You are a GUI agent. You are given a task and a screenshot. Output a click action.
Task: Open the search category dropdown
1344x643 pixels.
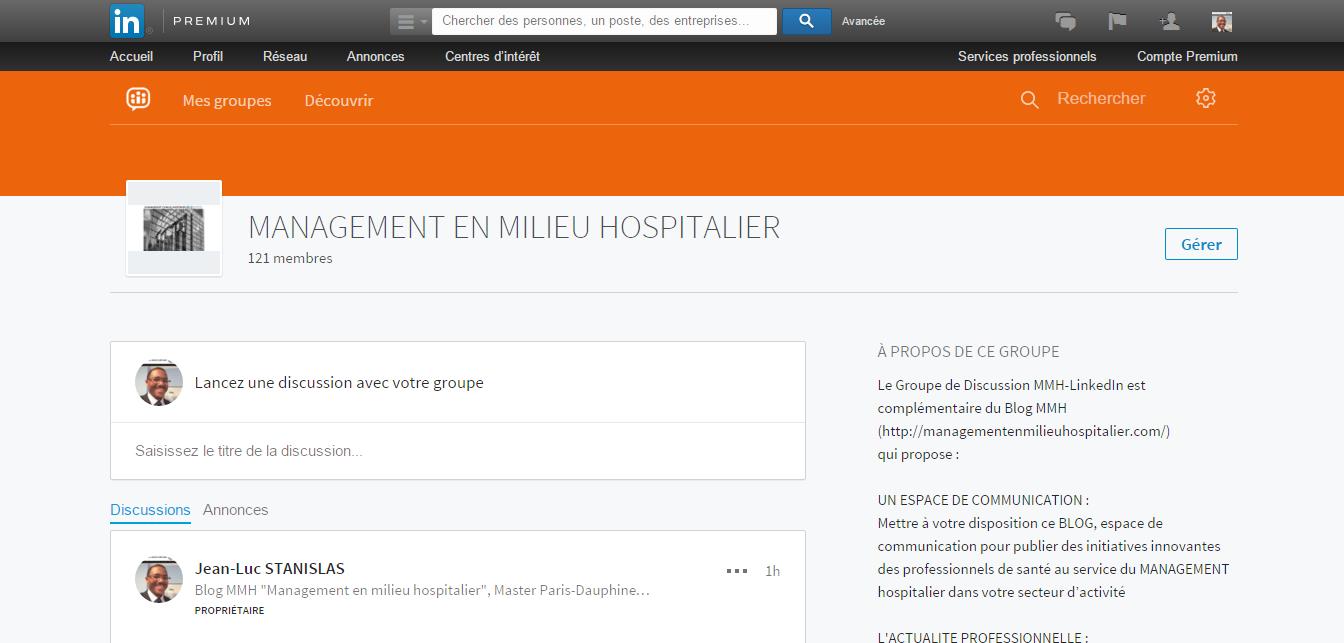pos(410,21)
